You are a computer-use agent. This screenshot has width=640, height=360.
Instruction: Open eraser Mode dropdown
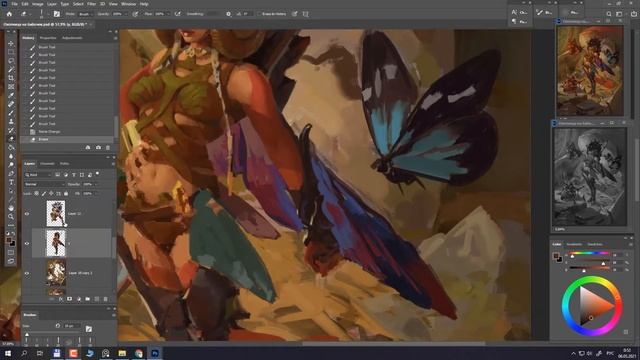[x=85, y=14]
